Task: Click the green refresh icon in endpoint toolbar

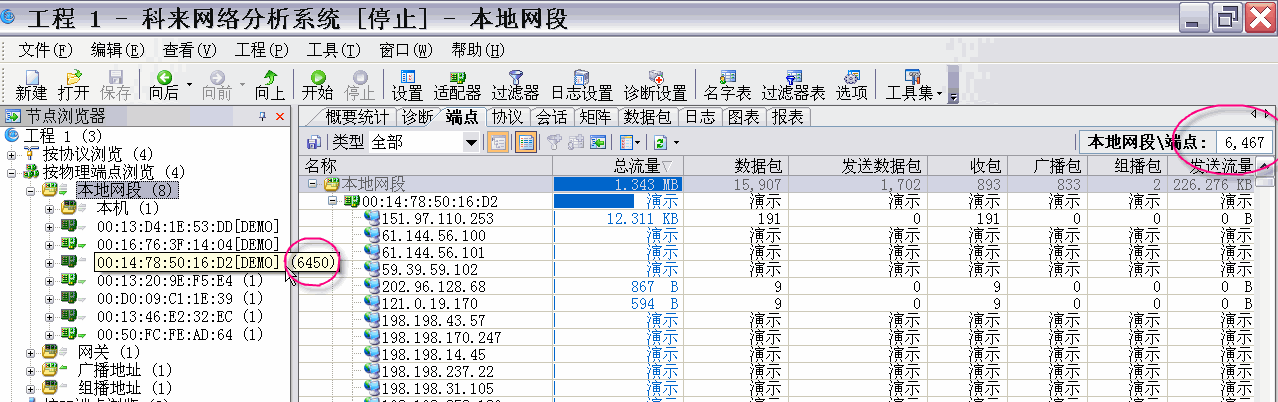Action: [x=660, y=142]
